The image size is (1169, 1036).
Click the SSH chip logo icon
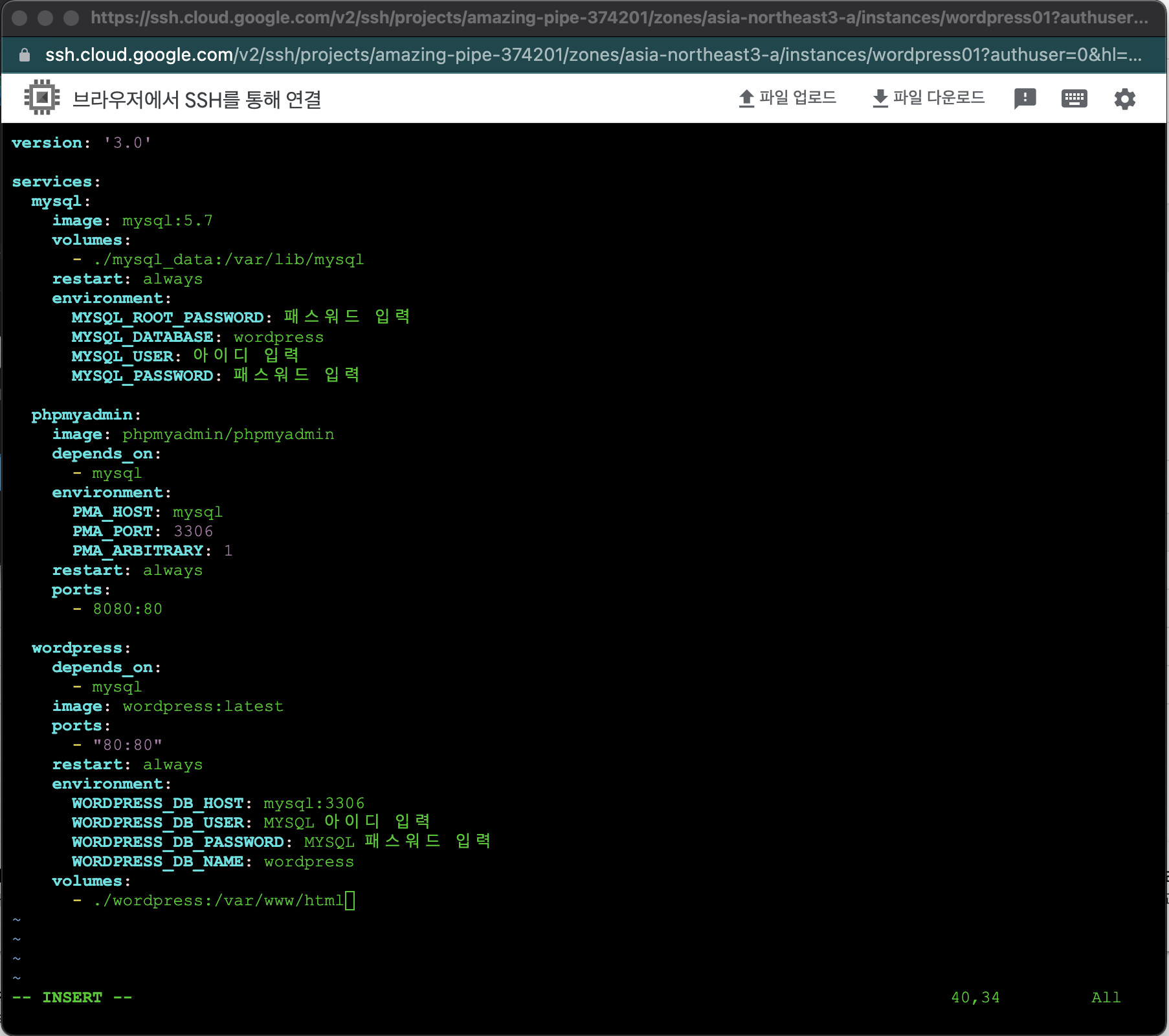(x=42, y=98)
